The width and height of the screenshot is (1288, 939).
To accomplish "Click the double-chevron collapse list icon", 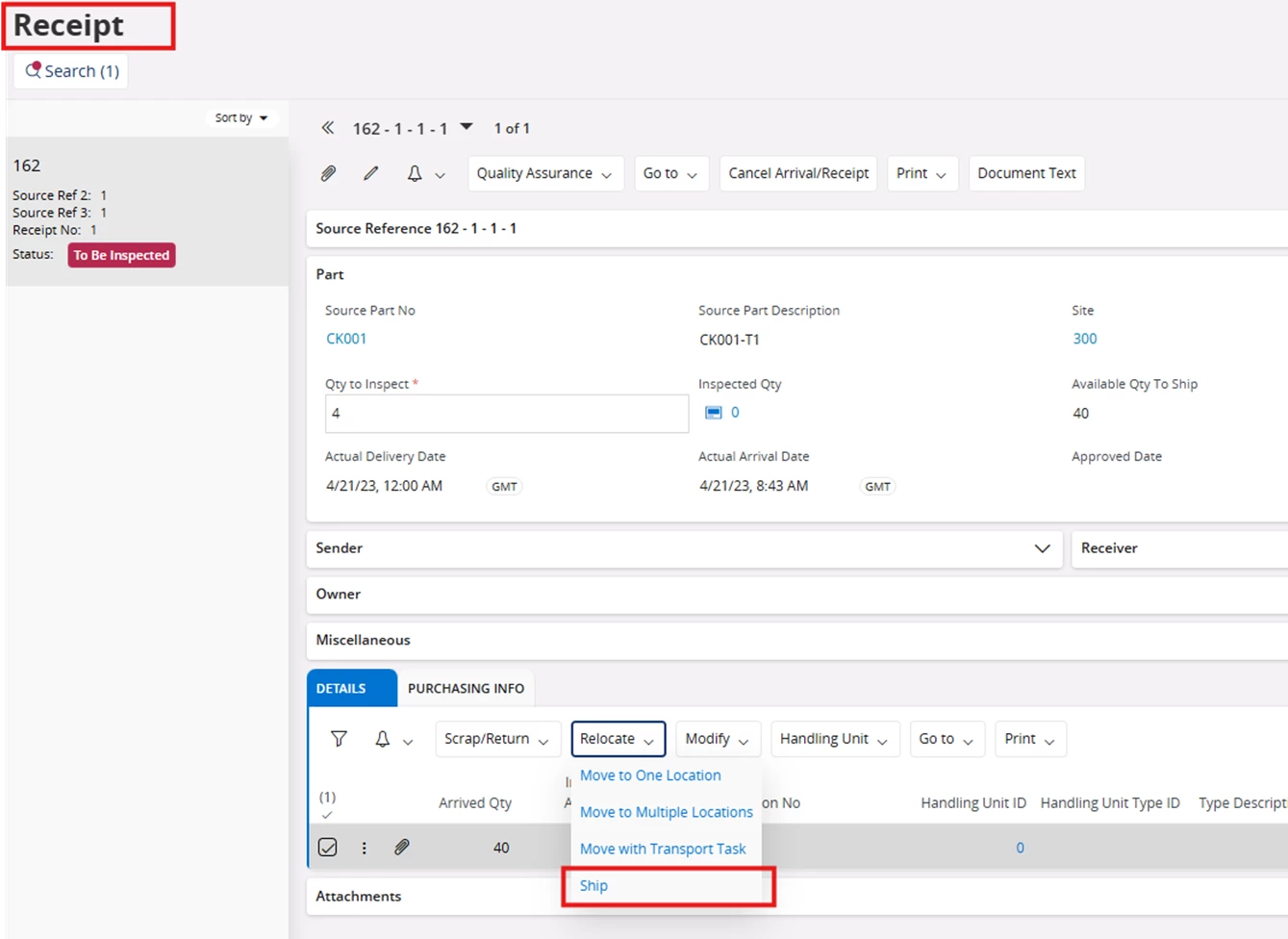I will (328, 128).
